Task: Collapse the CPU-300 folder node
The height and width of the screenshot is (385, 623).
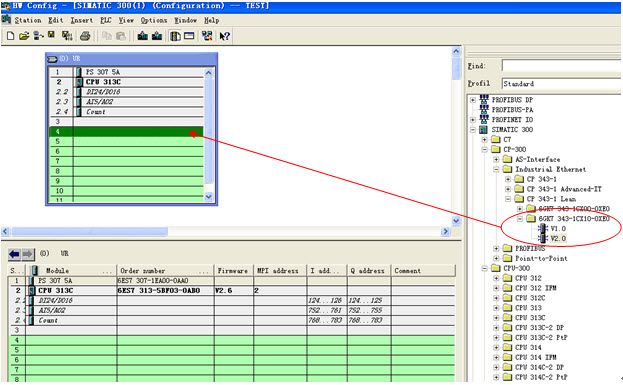Action: point(484,268)
